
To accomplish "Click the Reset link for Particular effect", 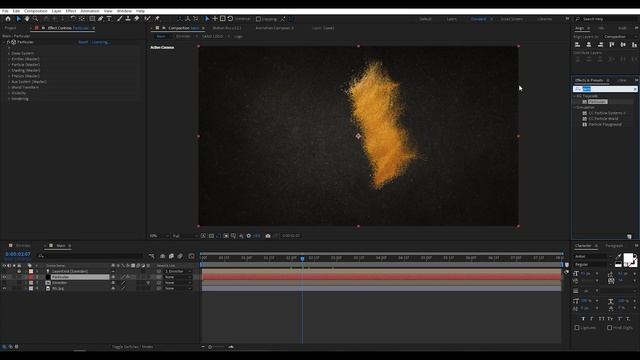I will coord(83,42).
